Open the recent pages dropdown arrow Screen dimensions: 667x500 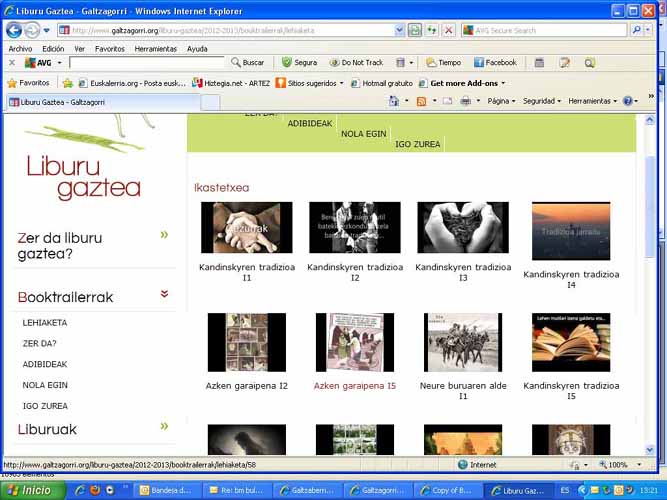click(x=46, y=31)
